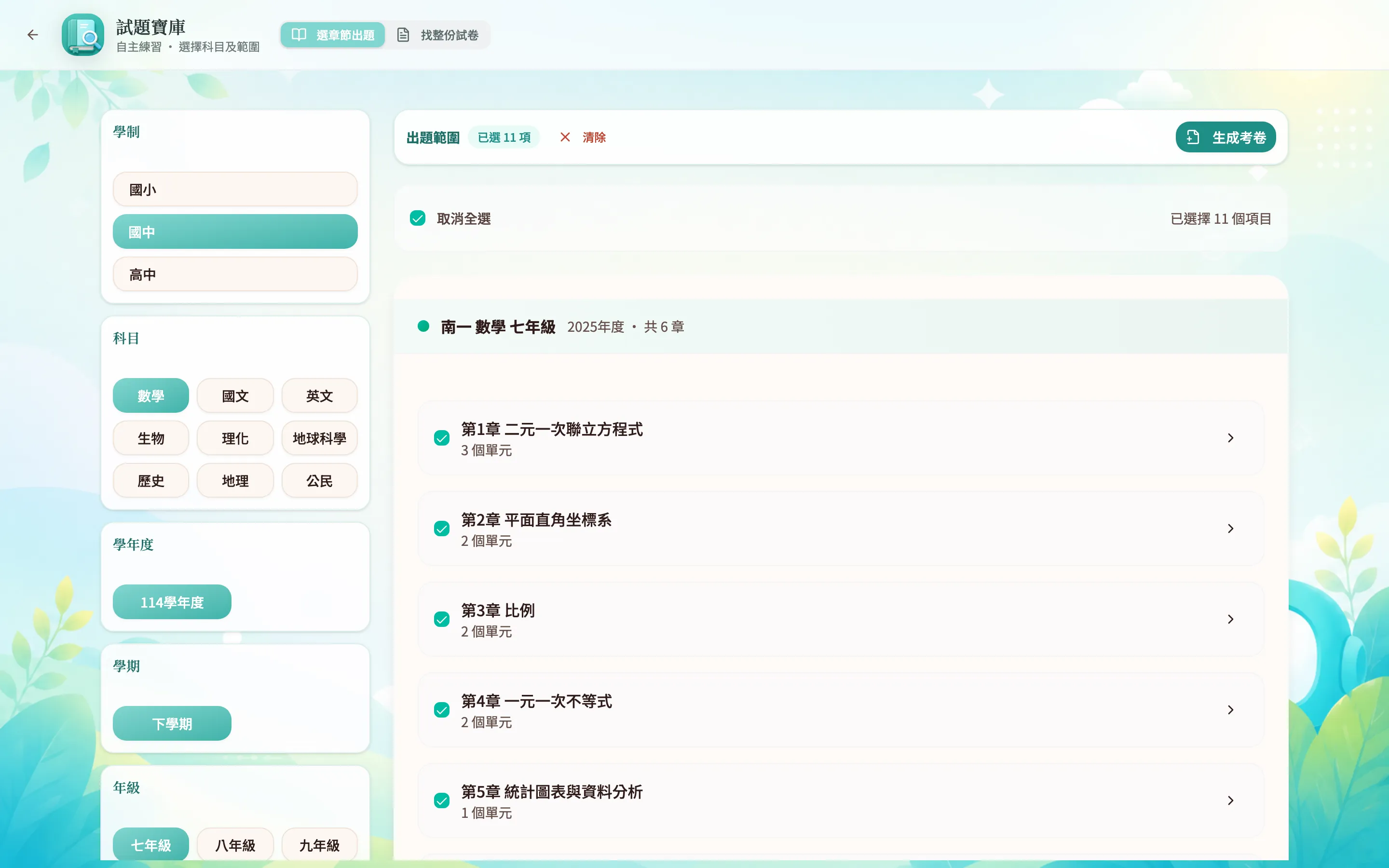Screen dimensions: 1389x868
Task: Expand 第2章 平面直角坐標系 chevron
Action: coord(1231,529)
